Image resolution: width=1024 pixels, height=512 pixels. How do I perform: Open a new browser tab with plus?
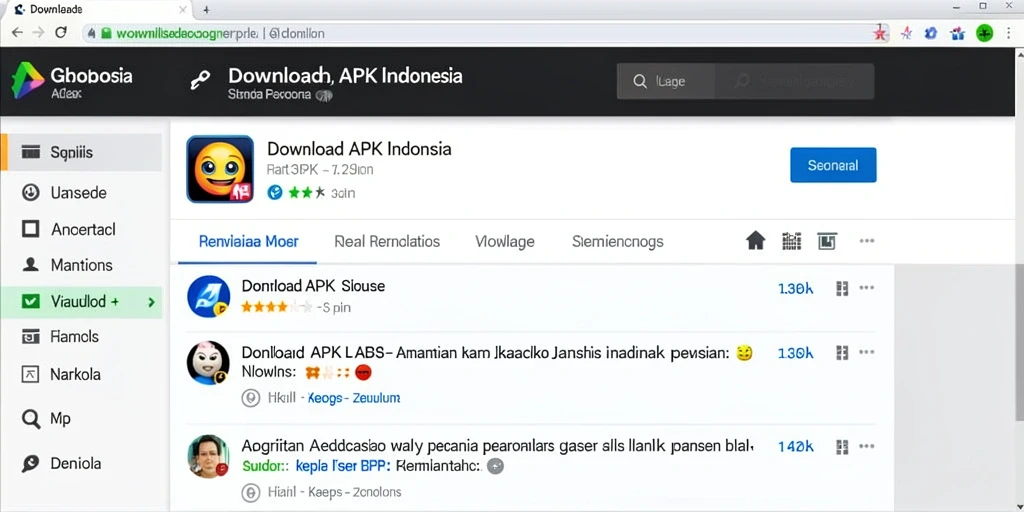click(206, 10)
